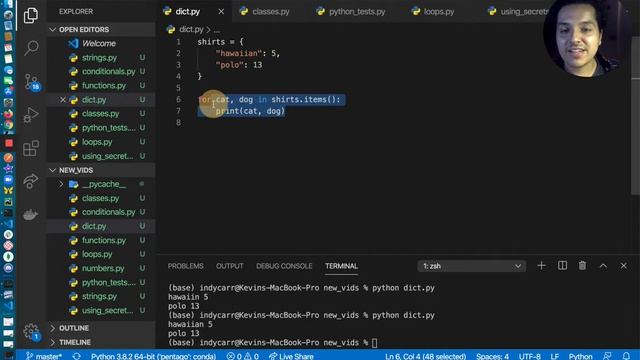
Task: Click the 'shirts = {' code on line 1
Action: tap(220, 42)
